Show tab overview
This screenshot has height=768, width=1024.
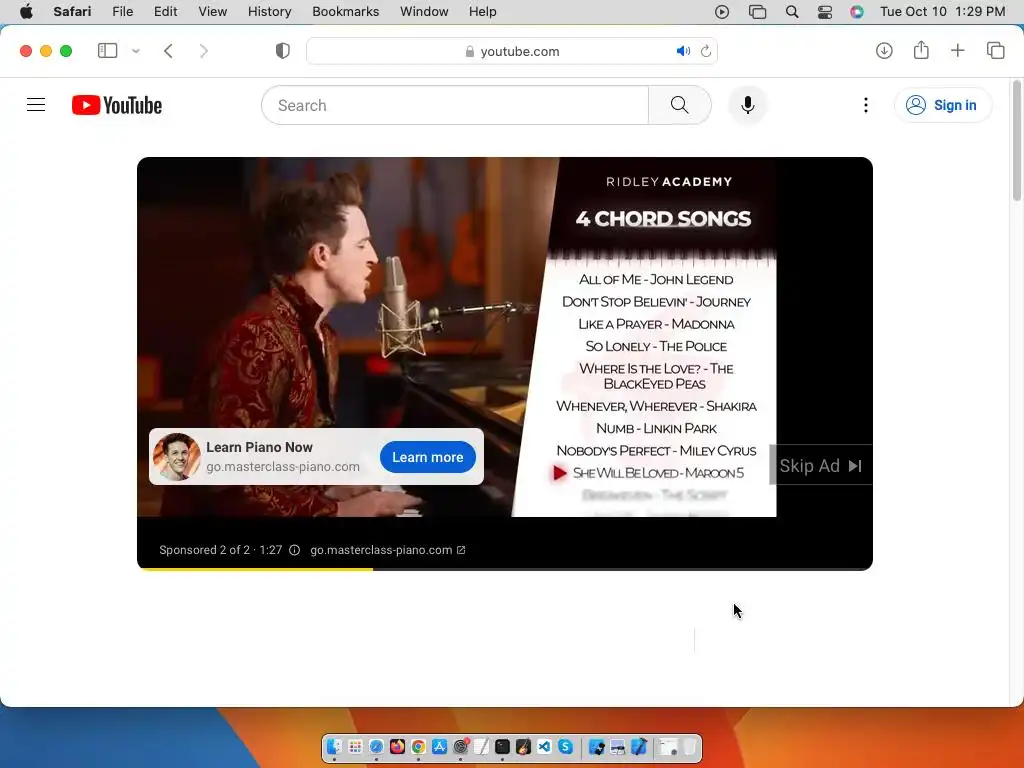coord(995,50)
